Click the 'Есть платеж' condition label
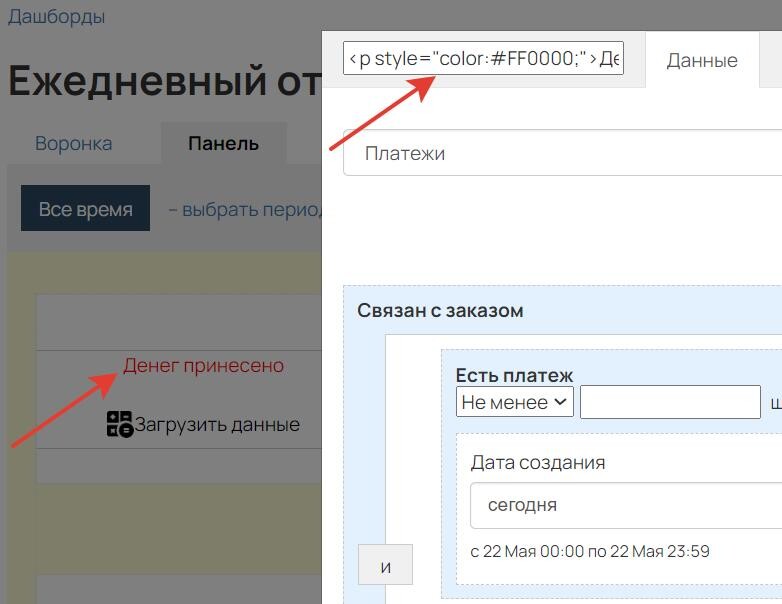This screenshot has height=604, width=782. (x=514, y=375)
